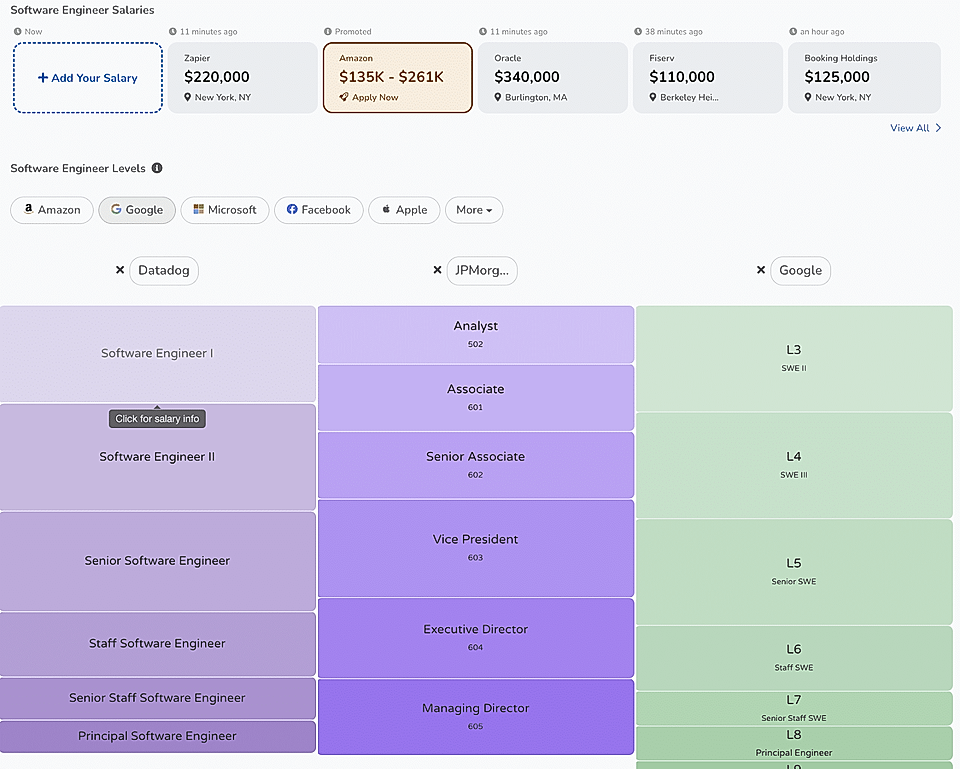This screenshot has width=960, height=769.
Task: Open the Zapier $220,000 salary card
Action: point(242,78)
